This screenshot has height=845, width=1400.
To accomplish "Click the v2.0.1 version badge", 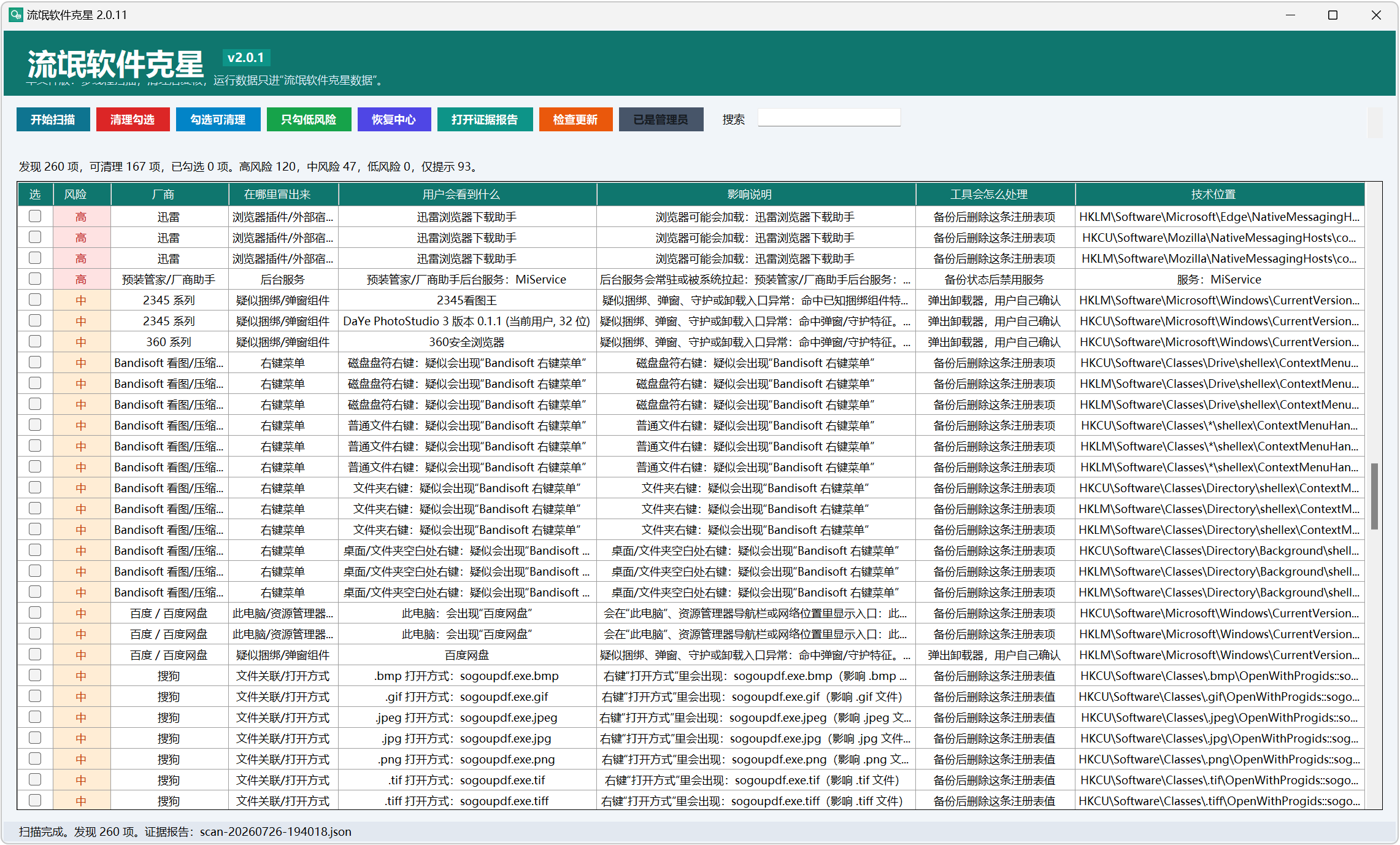I will (245, 58).
